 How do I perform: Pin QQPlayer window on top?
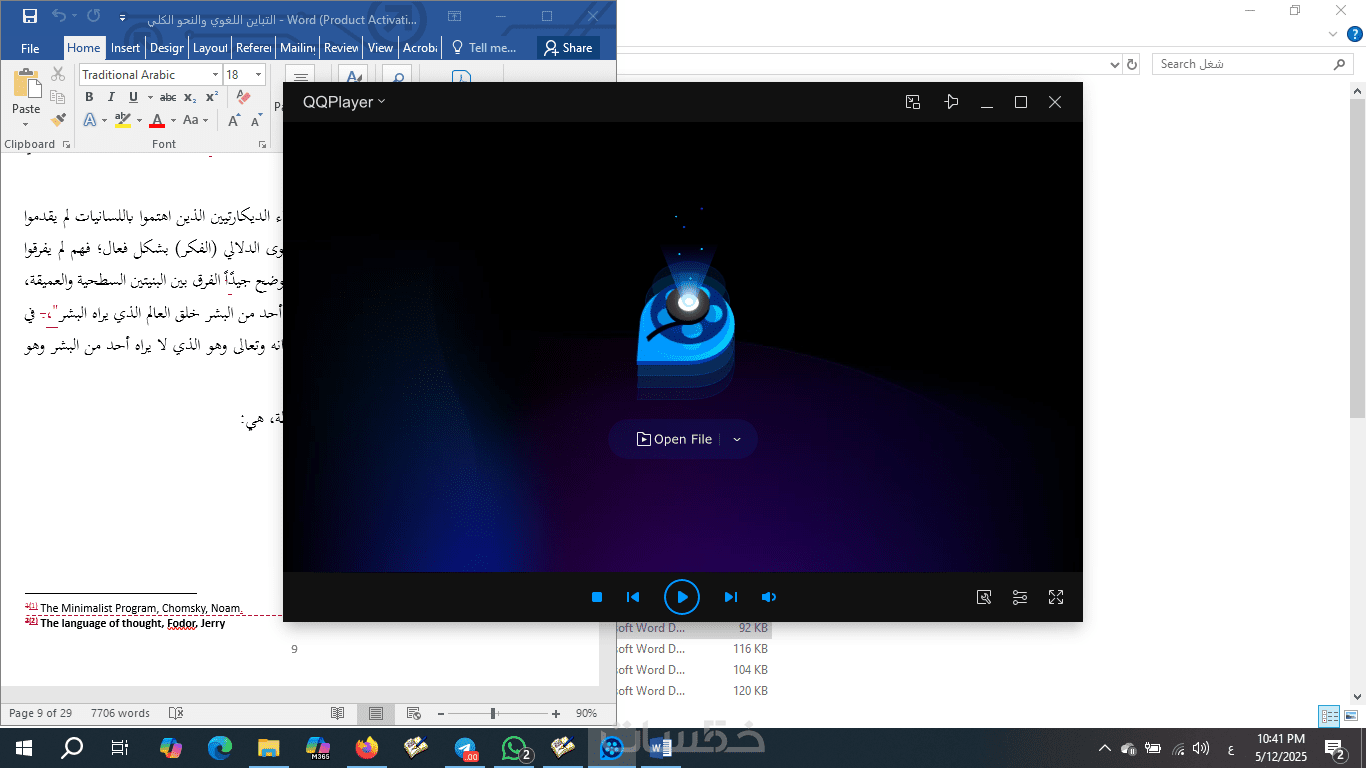(951, 102)
